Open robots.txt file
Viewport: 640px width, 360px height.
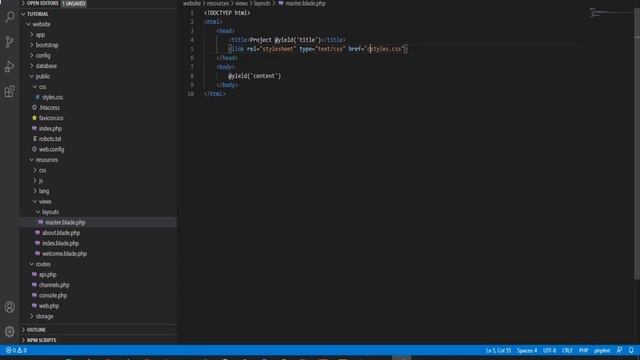(50, 139)
